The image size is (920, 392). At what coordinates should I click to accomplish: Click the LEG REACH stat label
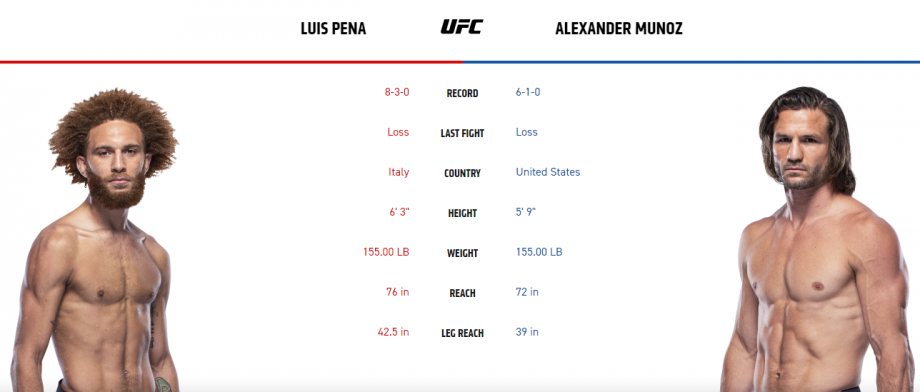point(462,333)
